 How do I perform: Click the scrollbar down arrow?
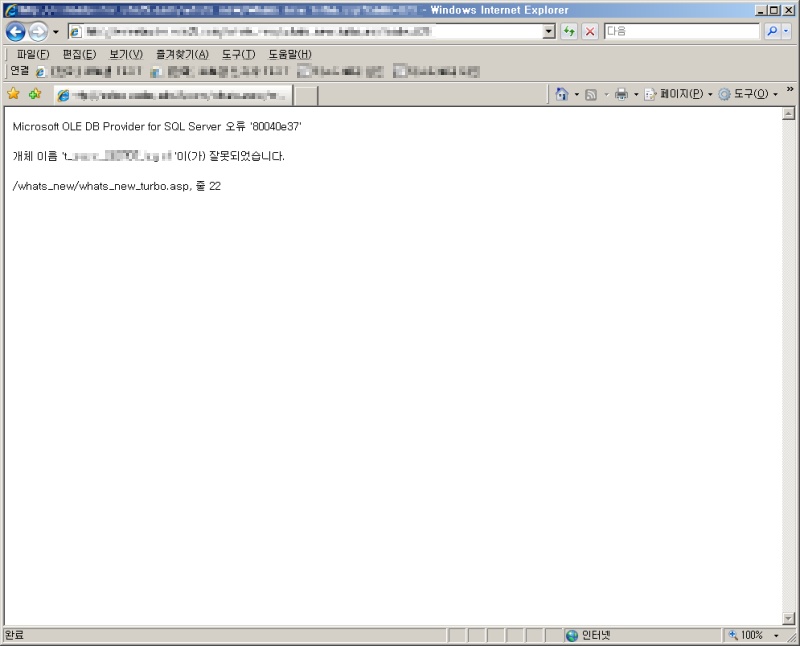coord(788,618)
